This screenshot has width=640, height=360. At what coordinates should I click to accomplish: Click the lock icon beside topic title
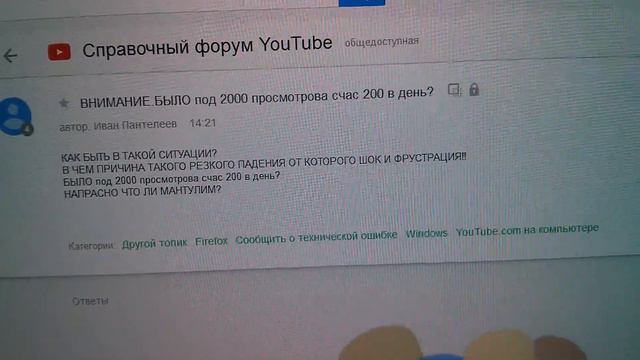click(x=474, y=89)
